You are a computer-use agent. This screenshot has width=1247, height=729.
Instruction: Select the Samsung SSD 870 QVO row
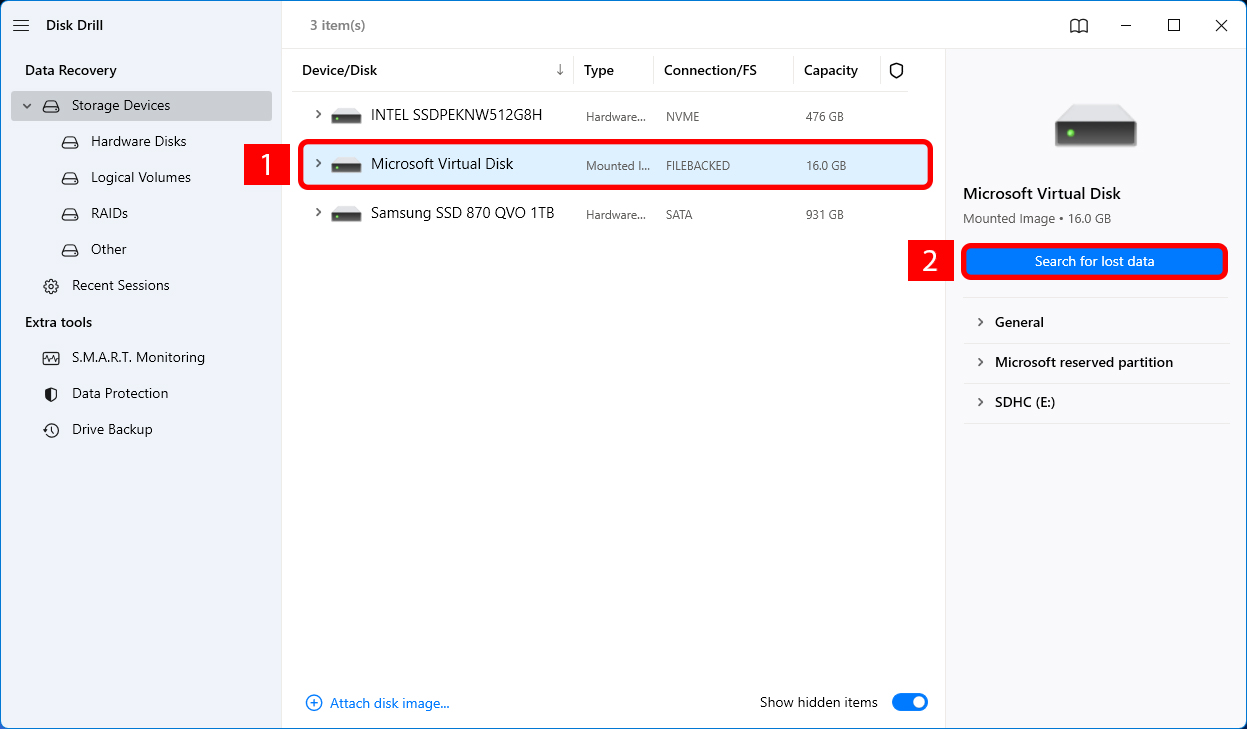click(463, 213)
